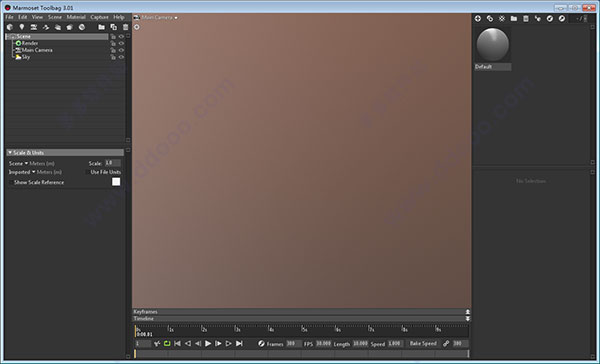Click the first round arrow icon in materials toolbar
This screenshot has height=364, width=600.
pyautogui.click(x=549, y=18)
